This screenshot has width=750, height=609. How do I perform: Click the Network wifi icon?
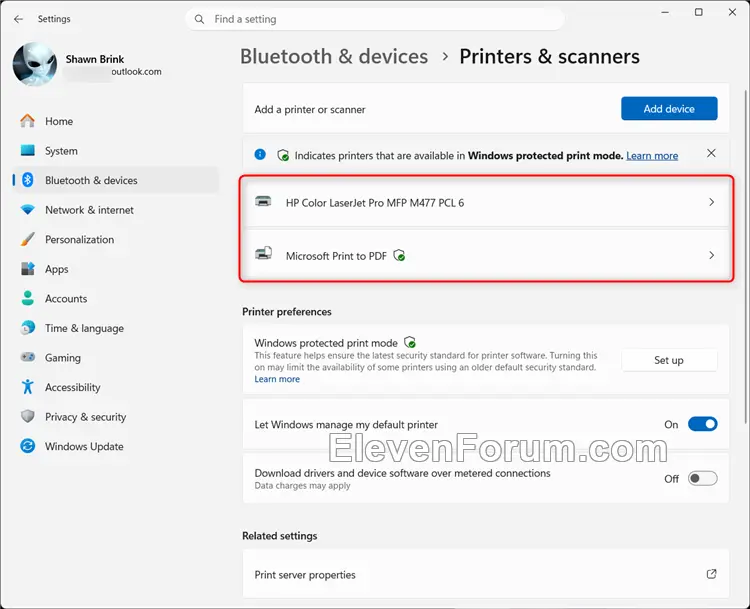(x=28, y=210)
